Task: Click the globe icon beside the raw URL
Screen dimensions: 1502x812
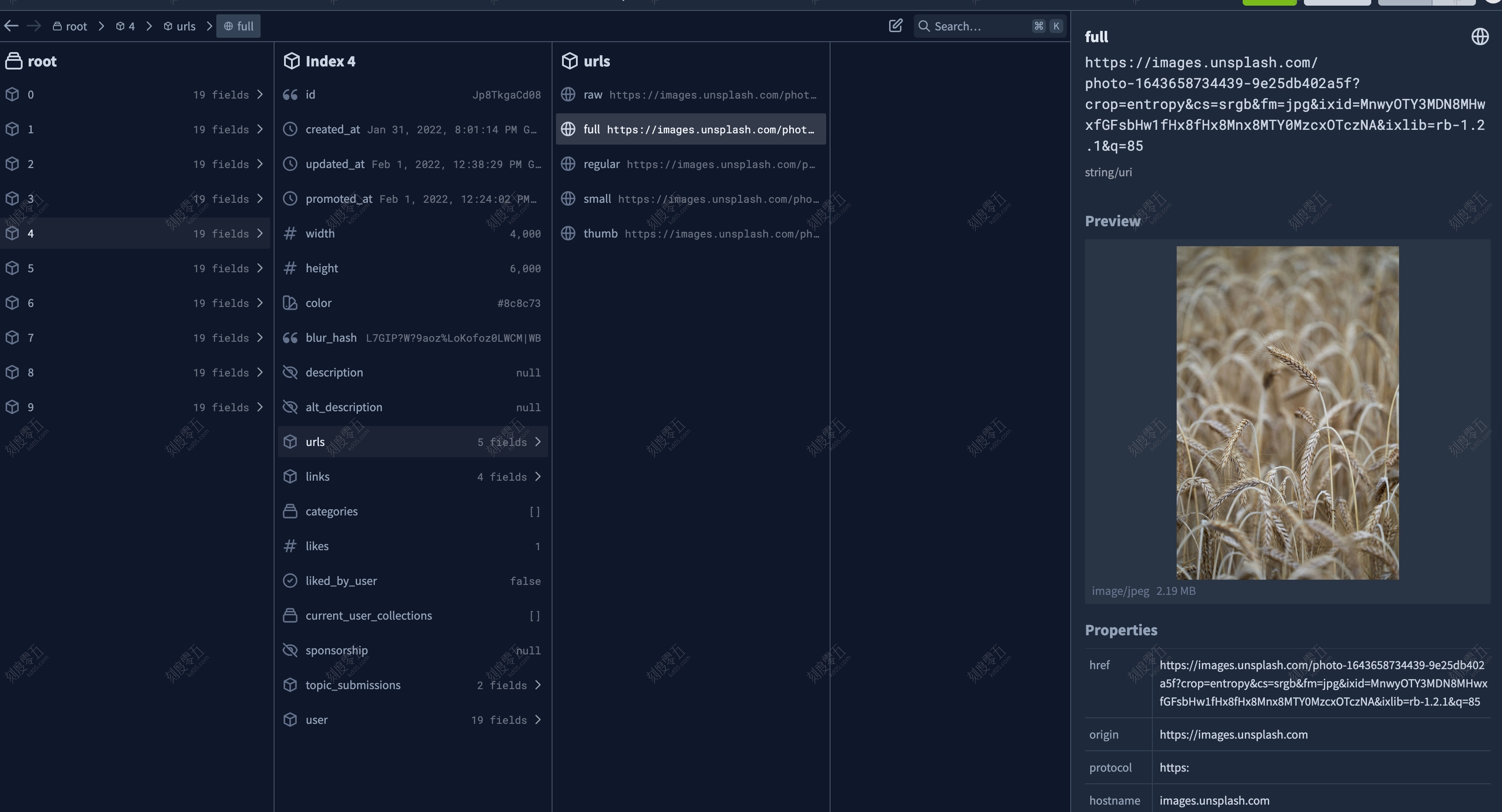Action: [x=568, y=94]
